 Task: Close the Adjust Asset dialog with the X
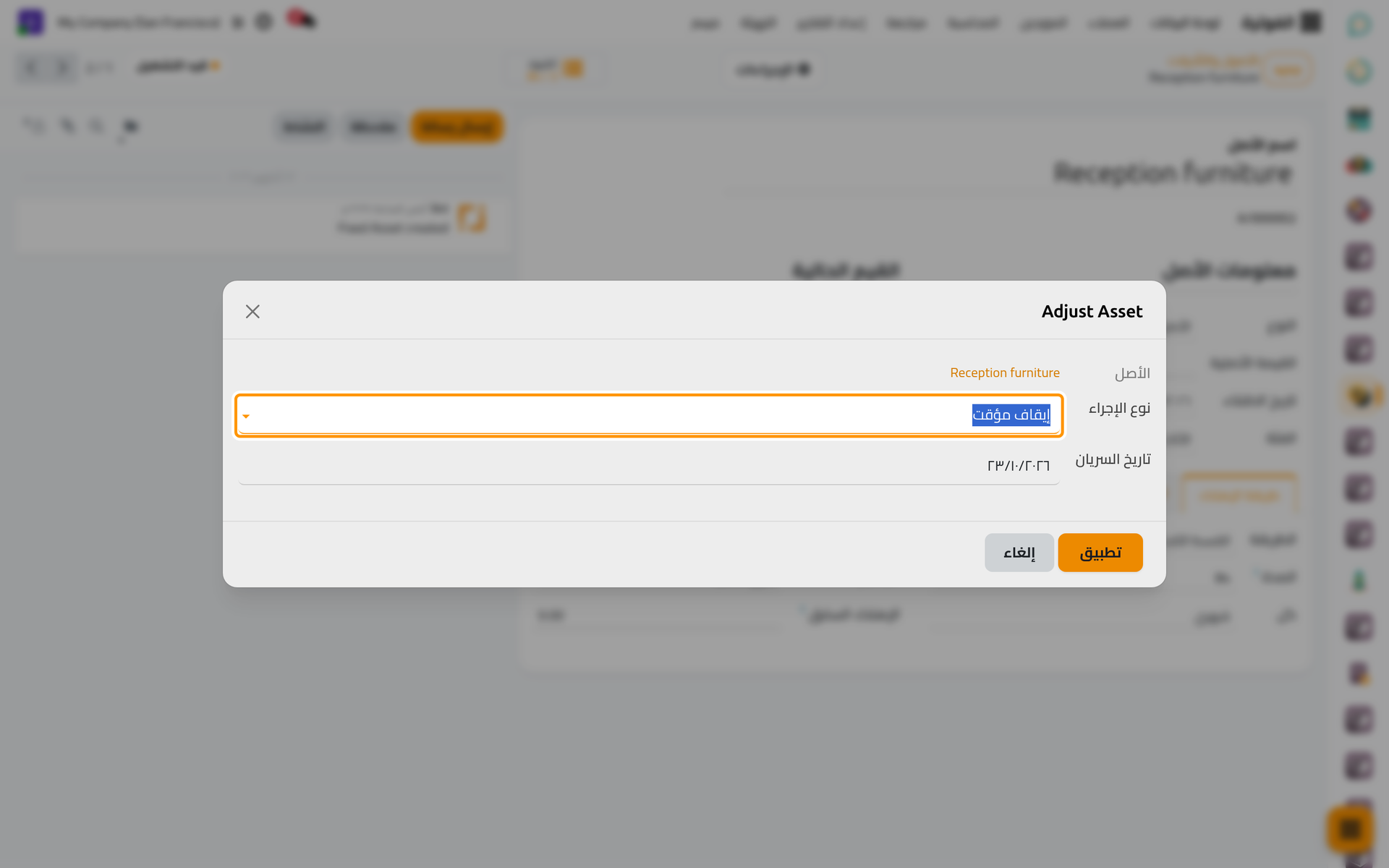click(252, 311)
